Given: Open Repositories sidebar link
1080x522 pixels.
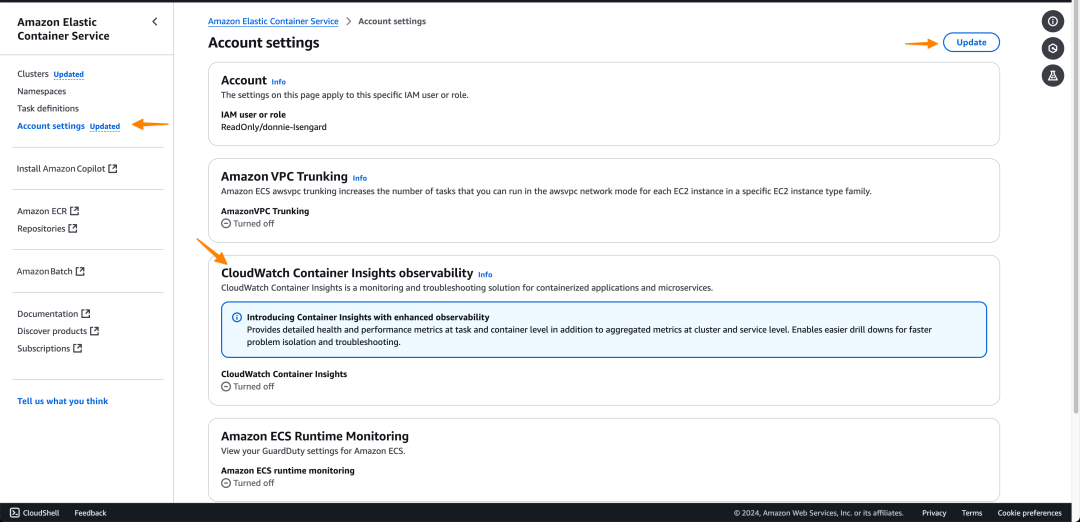Looking at the screenshot, I should coord(41,228).
